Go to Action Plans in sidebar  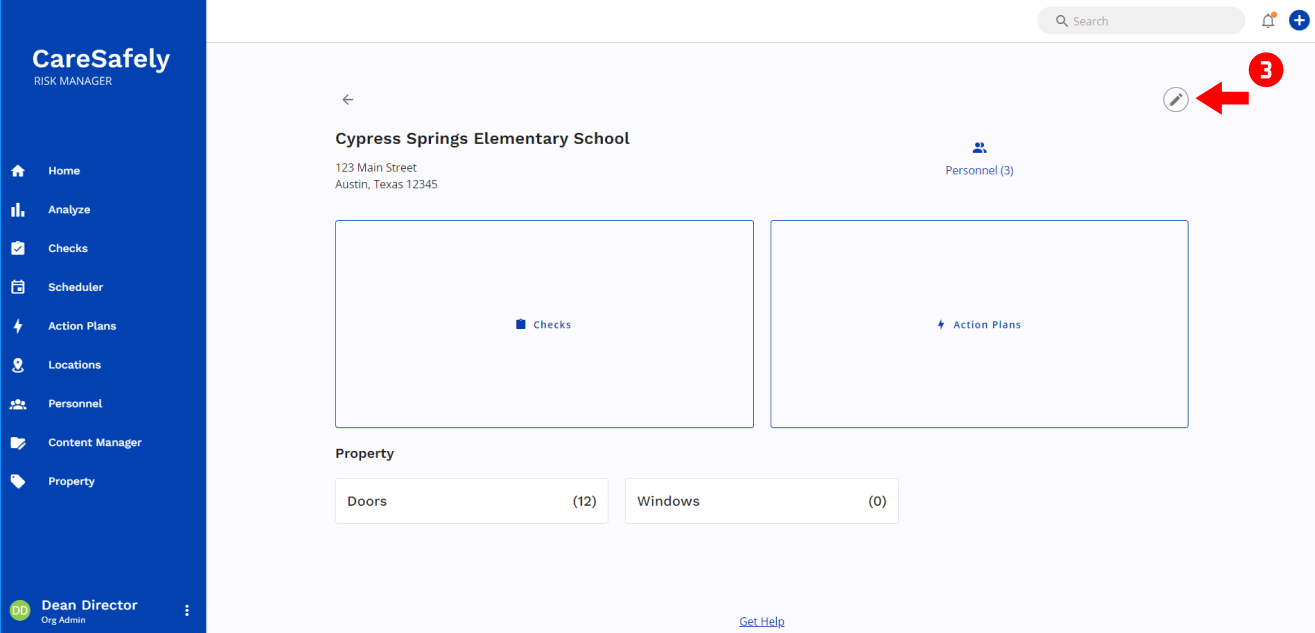click(x=82, y=326)
